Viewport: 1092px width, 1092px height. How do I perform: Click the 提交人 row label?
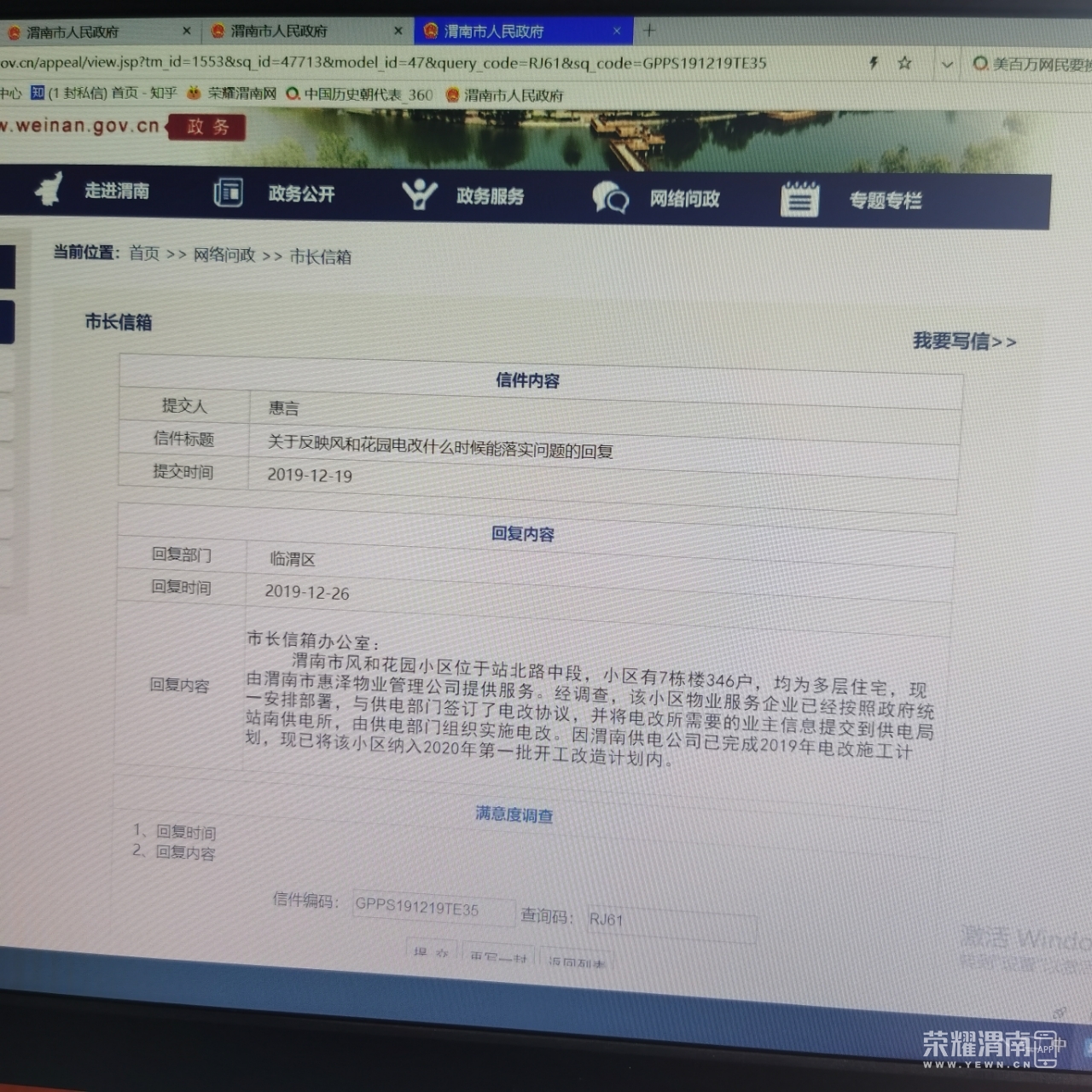point(184,405)
